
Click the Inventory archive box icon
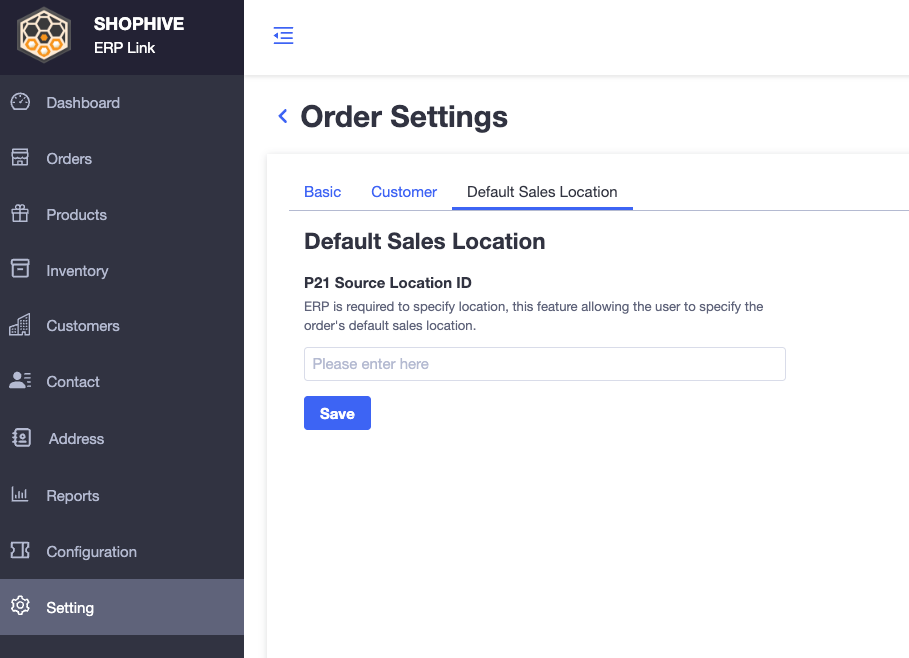pyautogui.click(x=20, y=268)
